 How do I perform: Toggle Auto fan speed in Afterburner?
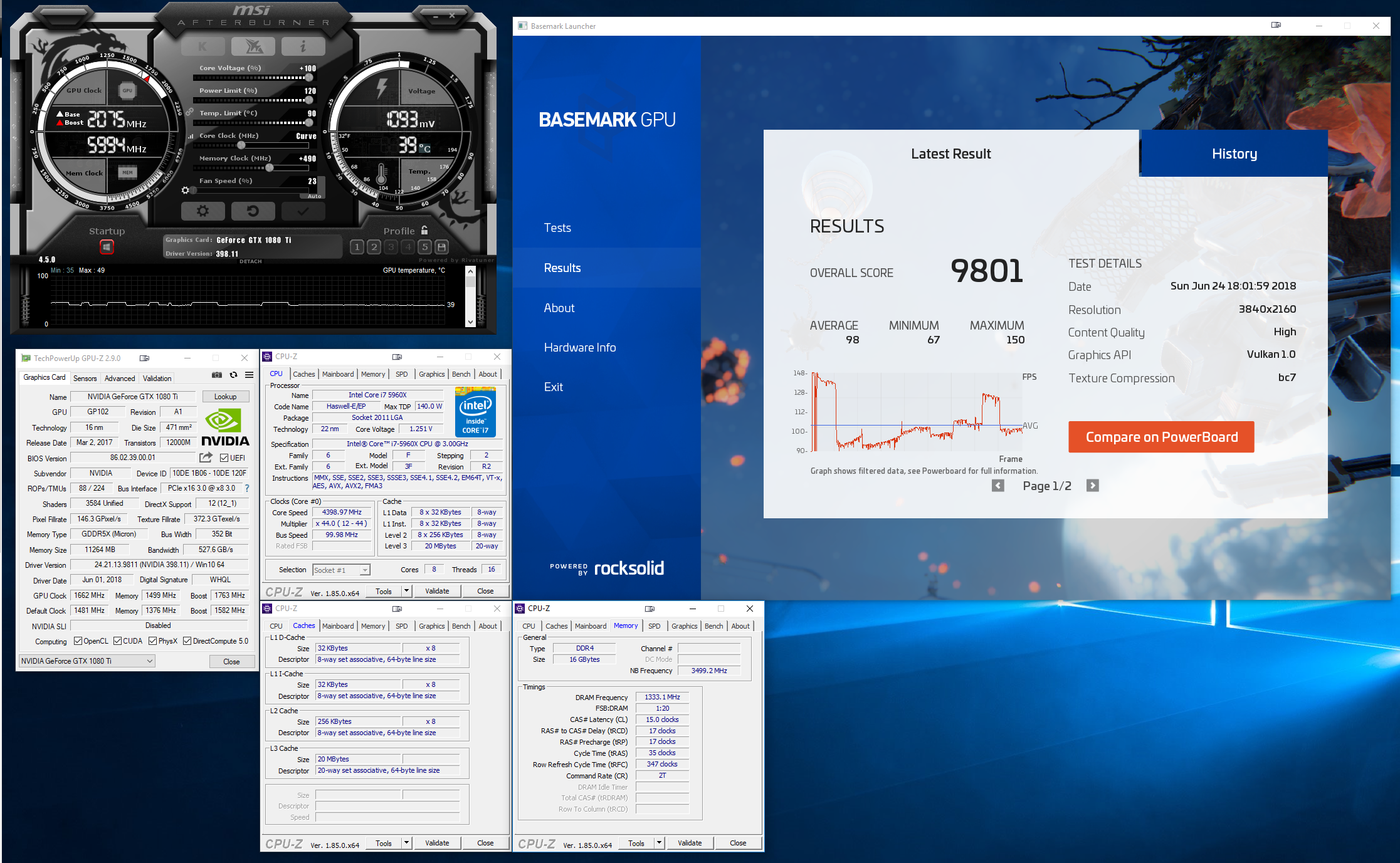point(313,196)
